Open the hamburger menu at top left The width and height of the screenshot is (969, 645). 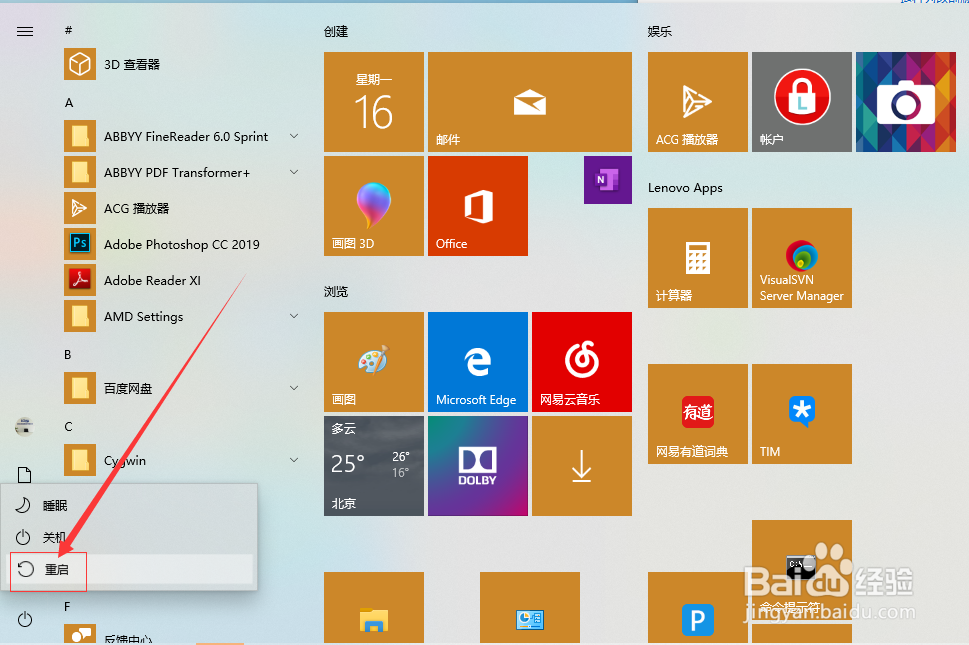tap(25, 32)
